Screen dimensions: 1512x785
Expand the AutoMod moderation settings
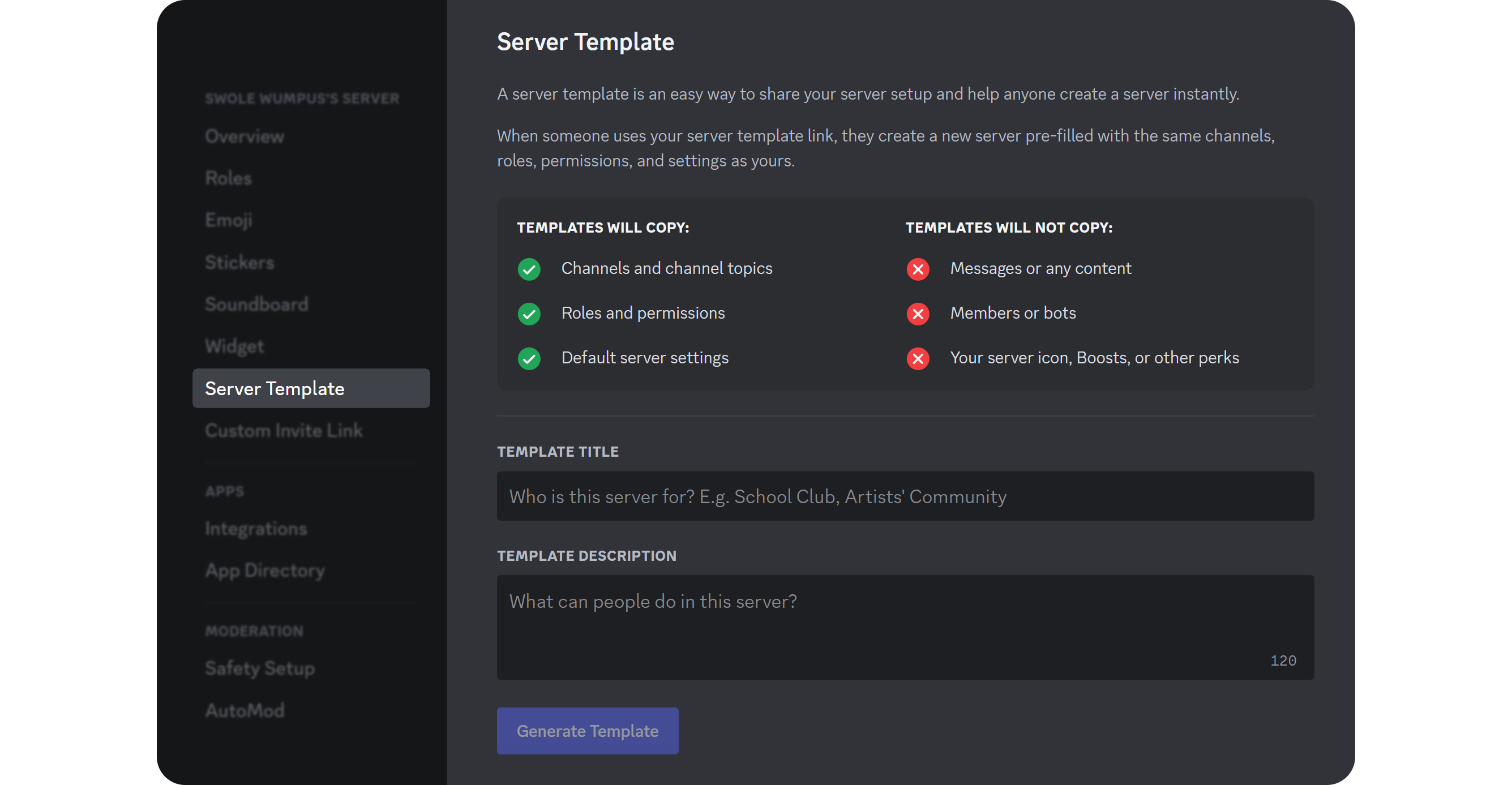[243, 711]
